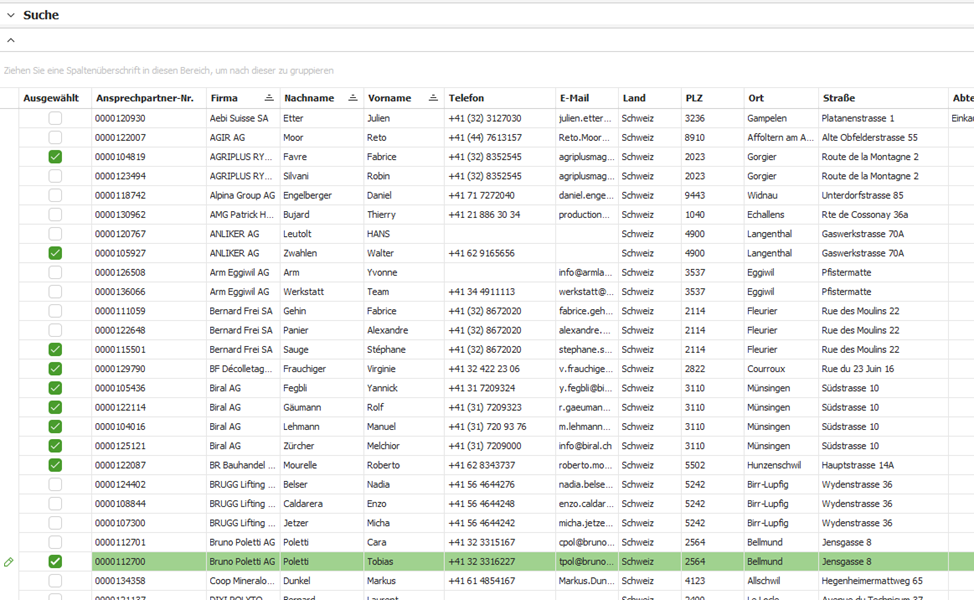Click the Alpina Group AG company cell
974x600 pixels.
(x=241, y=195)
